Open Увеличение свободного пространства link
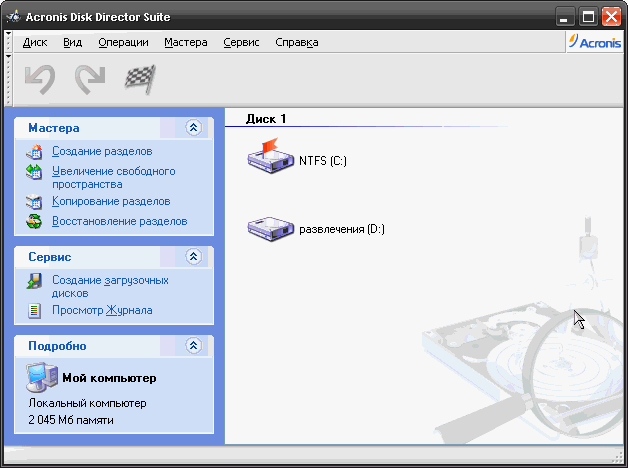This screenshot has width=628, height=468. tap(114, 178)
